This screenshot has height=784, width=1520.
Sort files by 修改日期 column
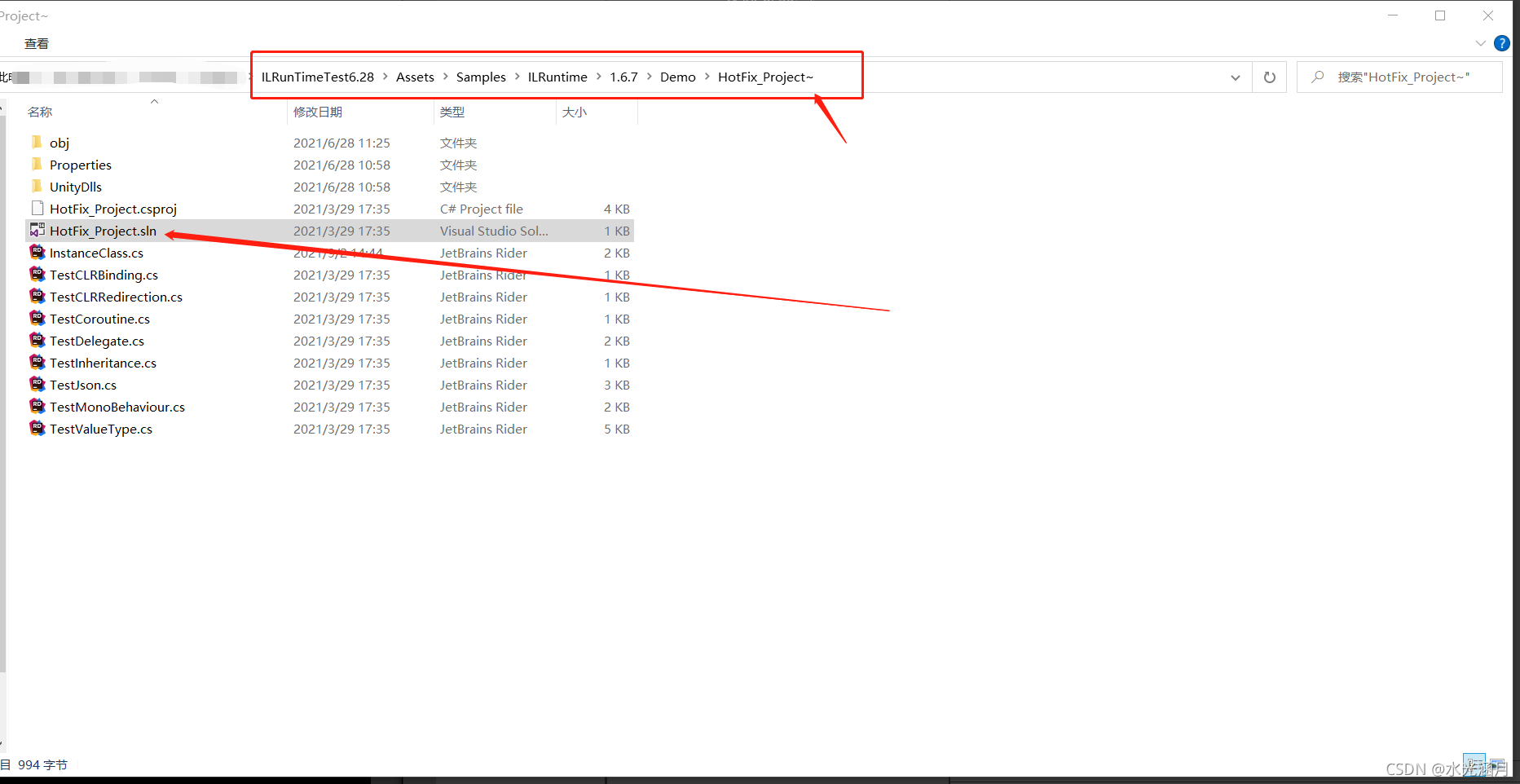pyautogui.click(x=318, y=112)
